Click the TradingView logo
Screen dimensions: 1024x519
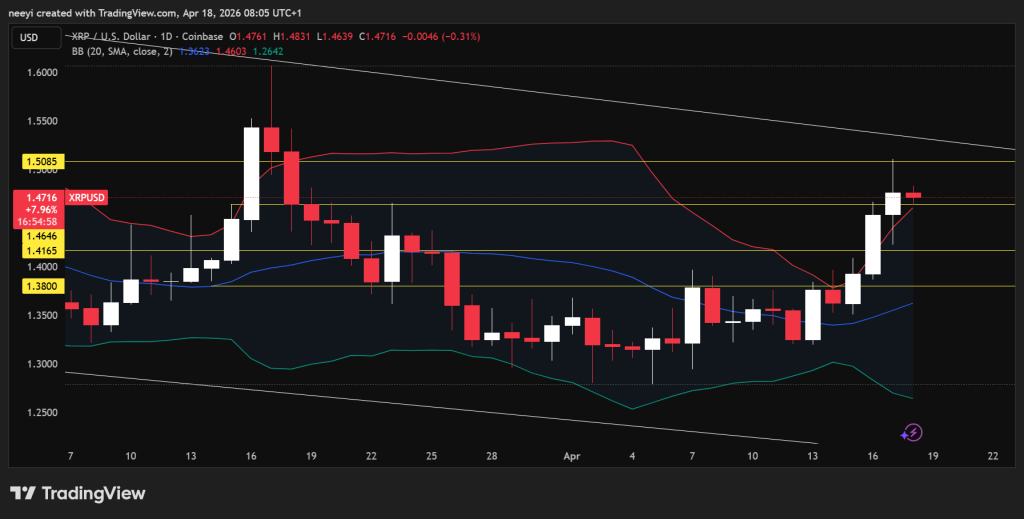77,493
